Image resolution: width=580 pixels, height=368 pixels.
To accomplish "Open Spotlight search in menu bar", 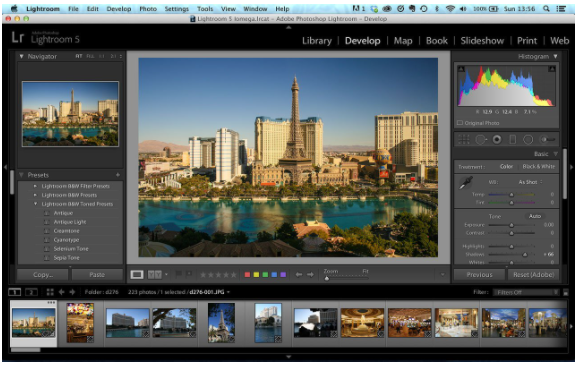I will 546,9.
